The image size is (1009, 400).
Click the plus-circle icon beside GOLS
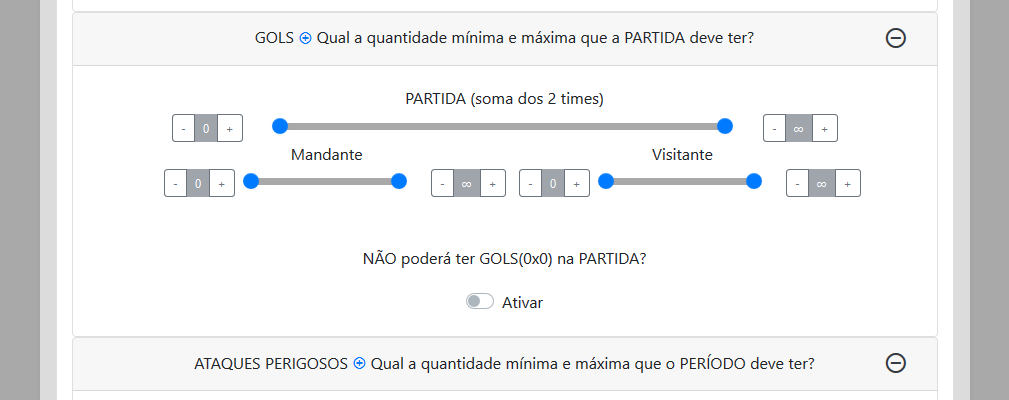(305, 38)
